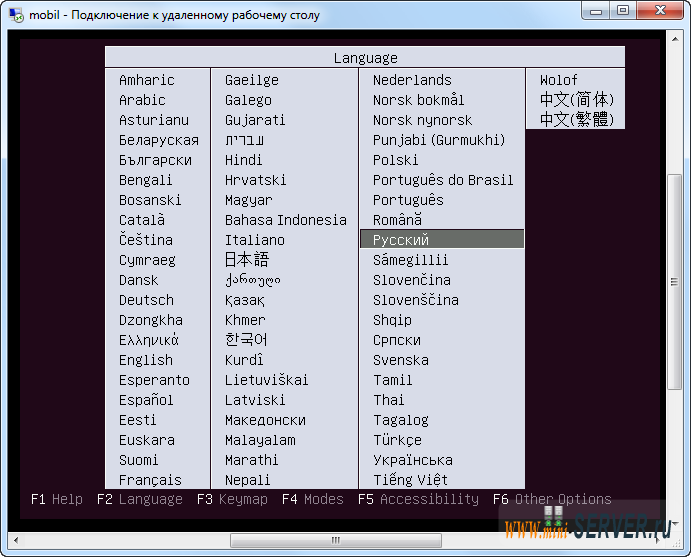
Task: Select Gaeilge language
Action: tap(252, 80)
